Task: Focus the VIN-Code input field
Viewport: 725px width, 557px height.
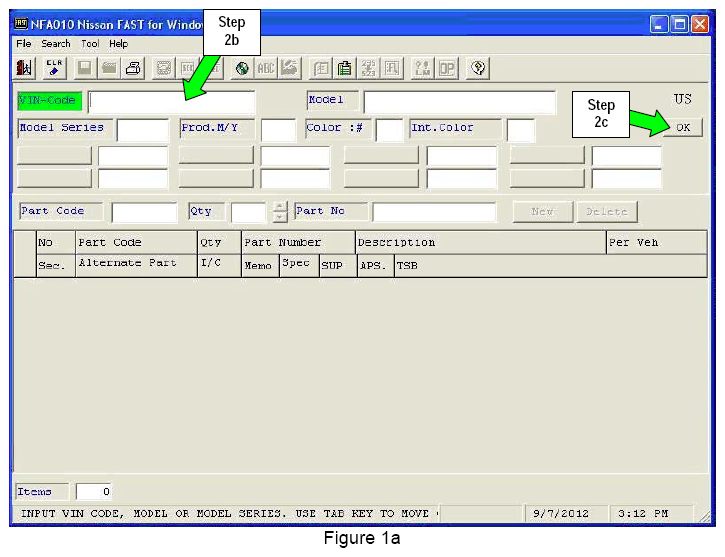Action: (x=171, y=101)
